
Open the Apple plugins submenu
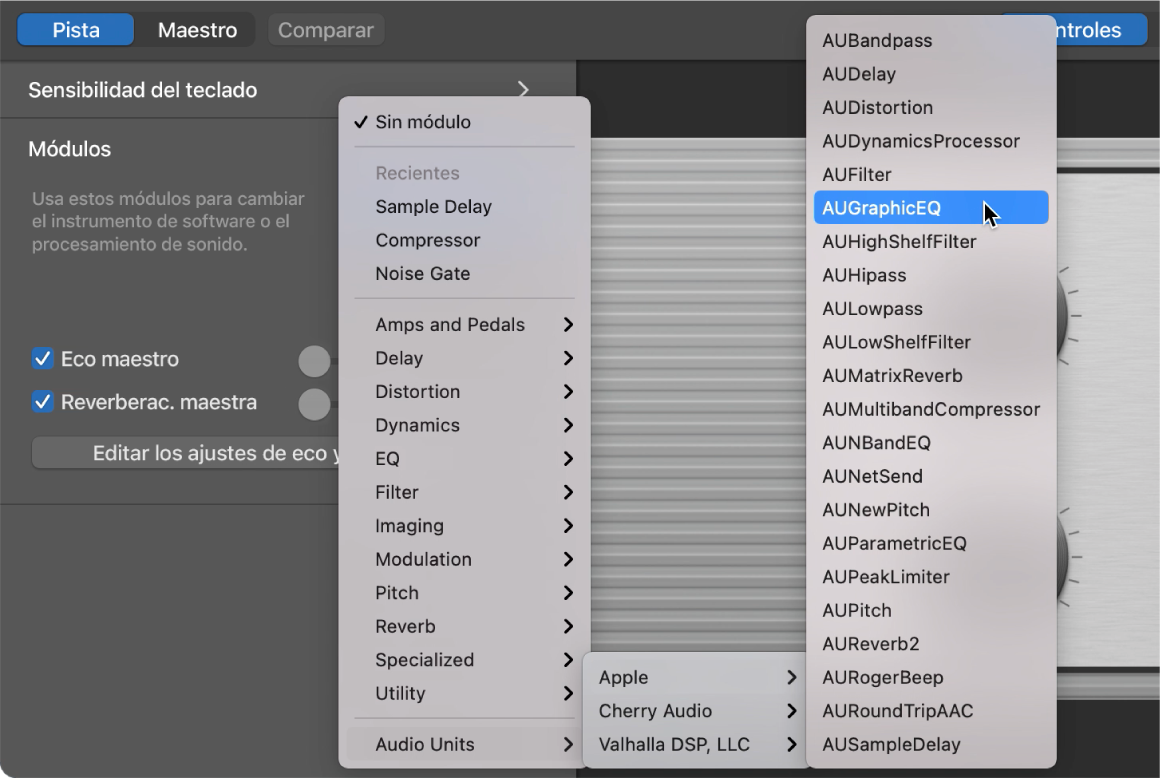tap(624, 677)
